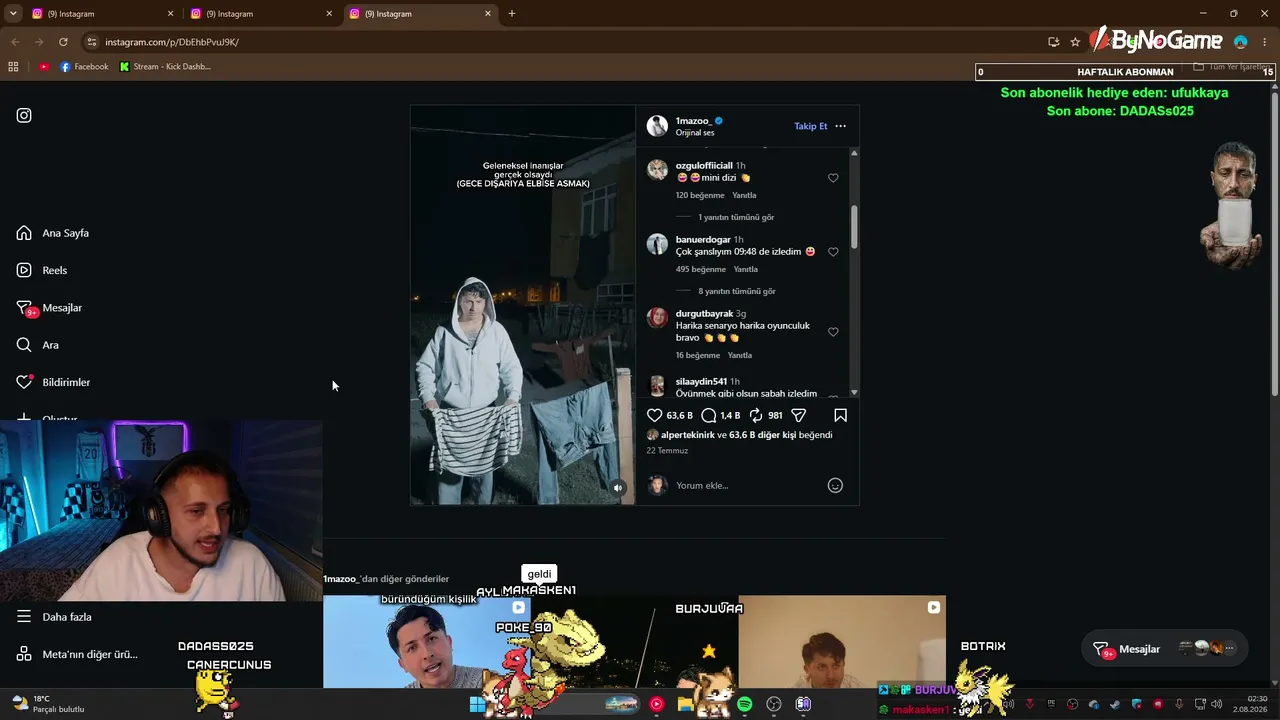This screenshot has width=1280, height=720.
Task: Open durgutbayrak's commenter avatar
Action: (x=657, y=317)
